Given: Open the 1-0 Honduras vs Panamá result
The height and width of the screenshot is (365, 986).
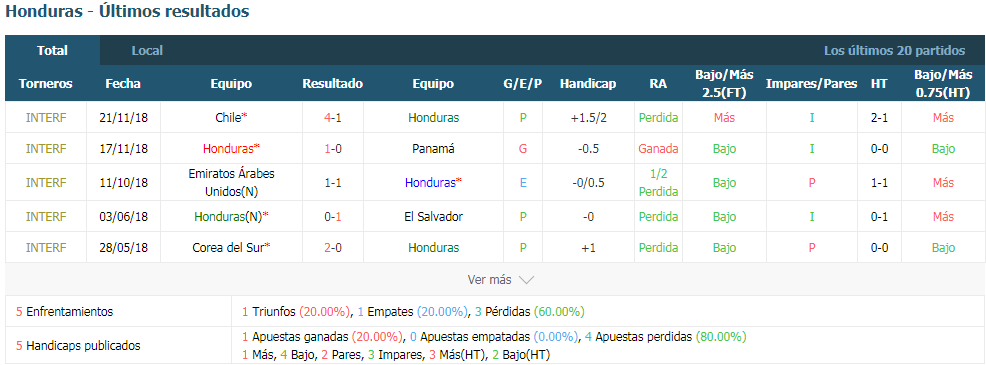Looking at the screenshot, I should point(333,149).
